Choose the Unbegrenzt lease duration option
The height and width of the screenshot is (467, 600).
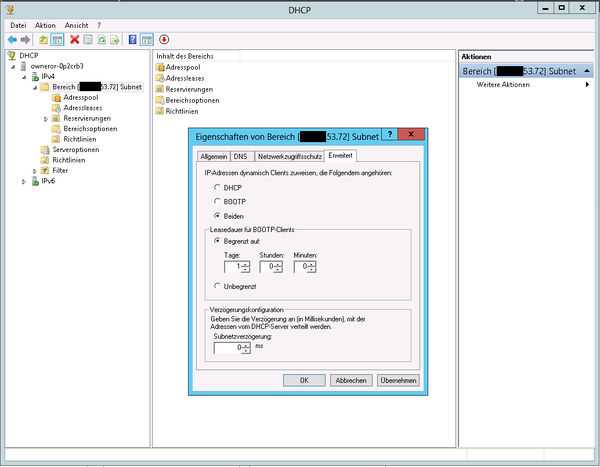217,286
